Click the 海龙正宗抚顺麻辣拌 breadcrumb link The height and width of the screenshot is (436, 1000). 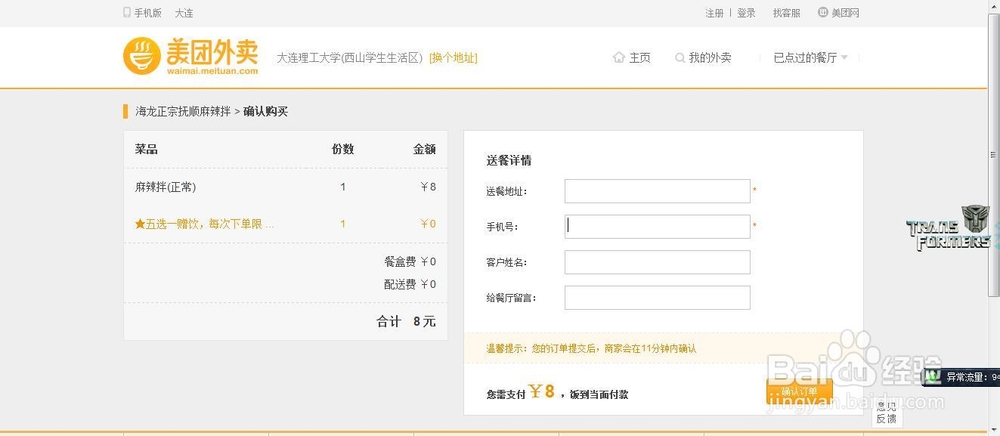(x=183, y=111)
